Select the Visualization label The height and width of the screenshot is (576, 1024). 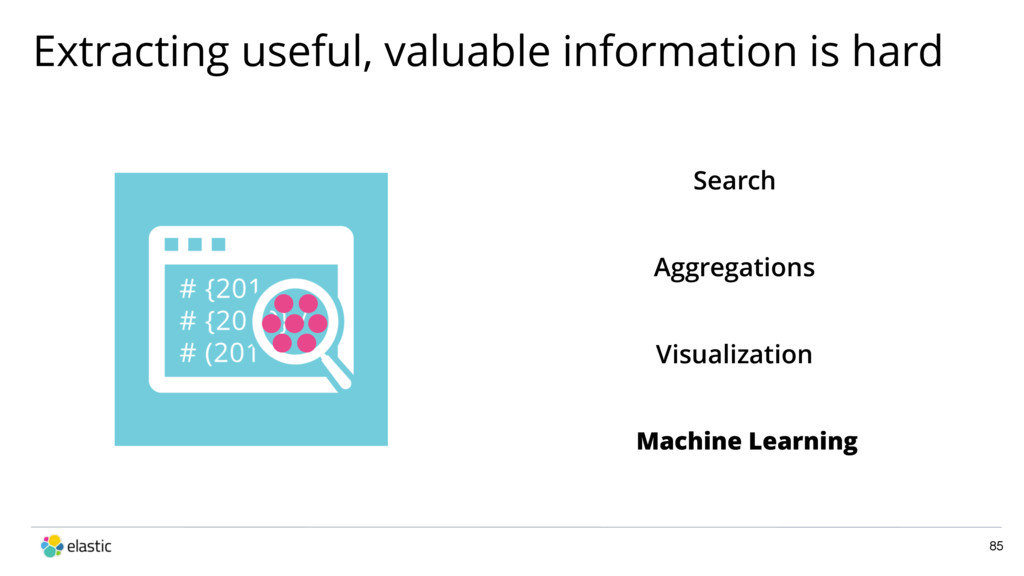click(x=734, y=355)
